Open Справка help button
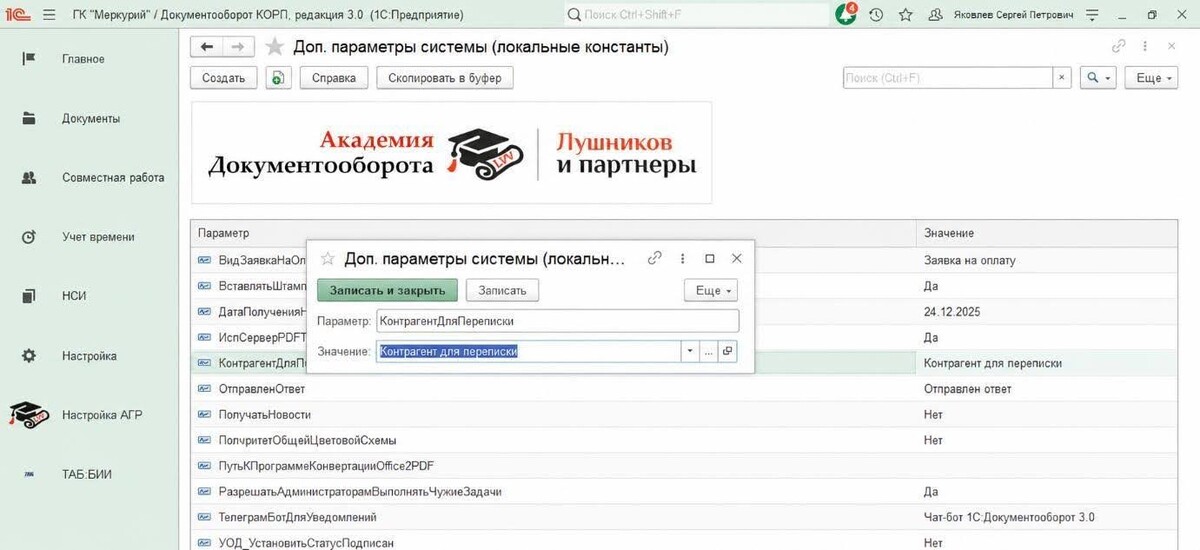Viewport: 1200px width, 550px height. [333, 78]
